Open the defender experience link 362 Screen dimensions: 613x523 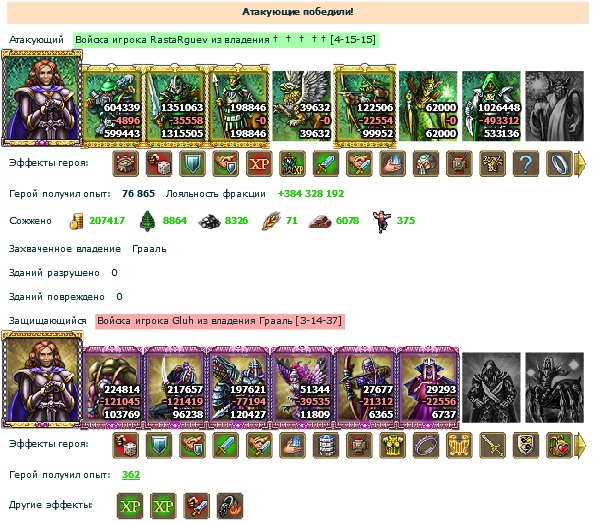[x=131, y=475]
